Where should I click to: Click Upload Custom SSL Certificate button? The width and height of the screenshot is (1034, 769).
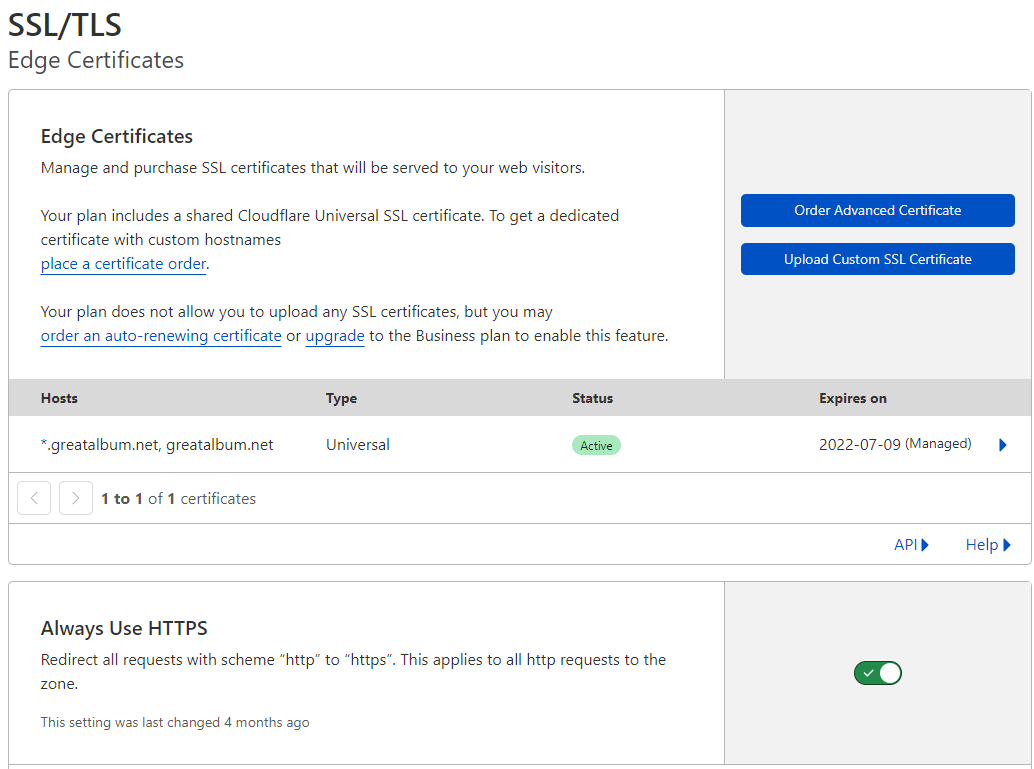pos(877,259)
